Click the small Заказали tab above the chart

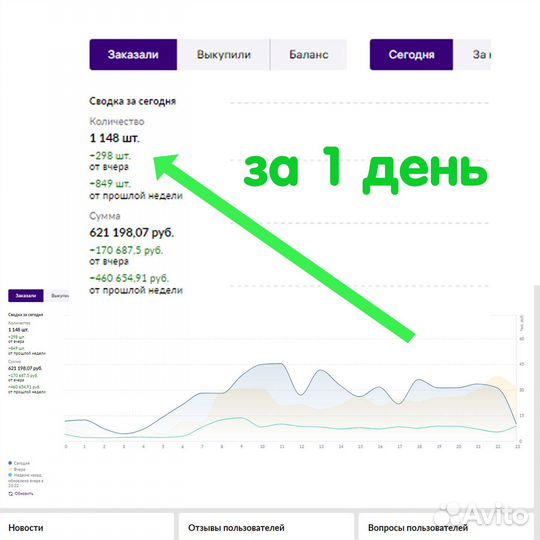click(x=26, y=295)
